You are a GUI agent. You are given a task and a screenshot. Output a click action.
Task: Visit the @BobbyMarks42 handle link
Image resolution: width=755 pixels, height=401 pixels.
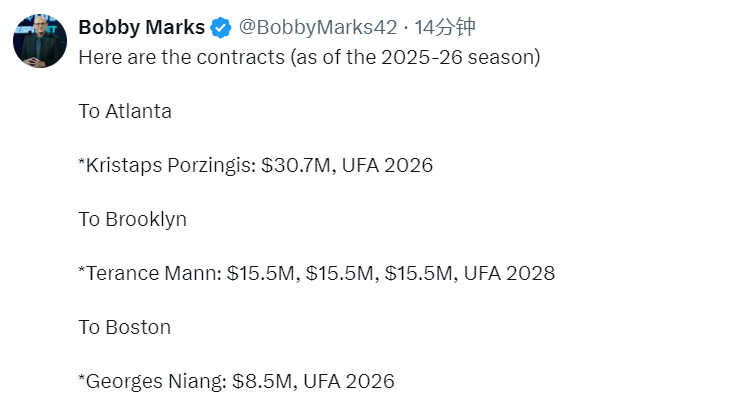click(x=318, y=27)
